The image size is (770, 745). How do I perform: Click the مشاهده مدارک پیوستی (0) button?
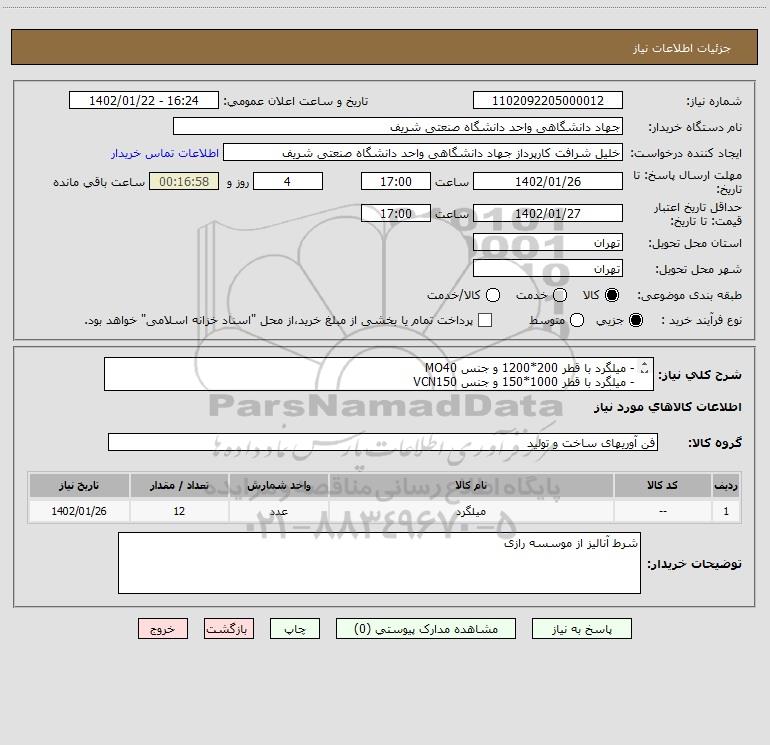426,629
